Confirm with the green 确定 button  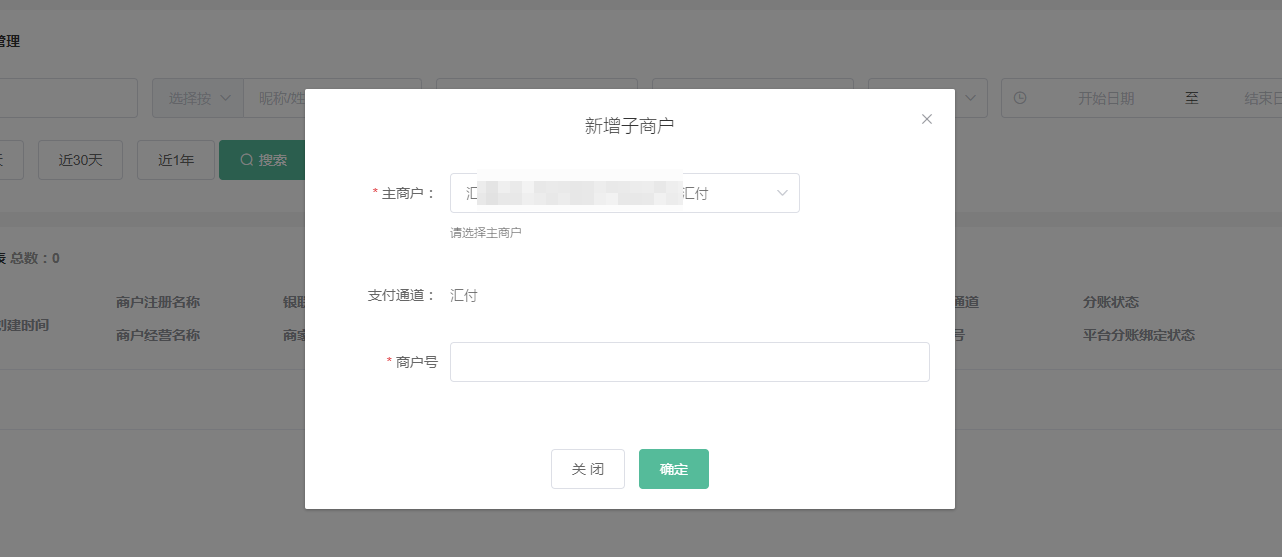coord(673,469)
